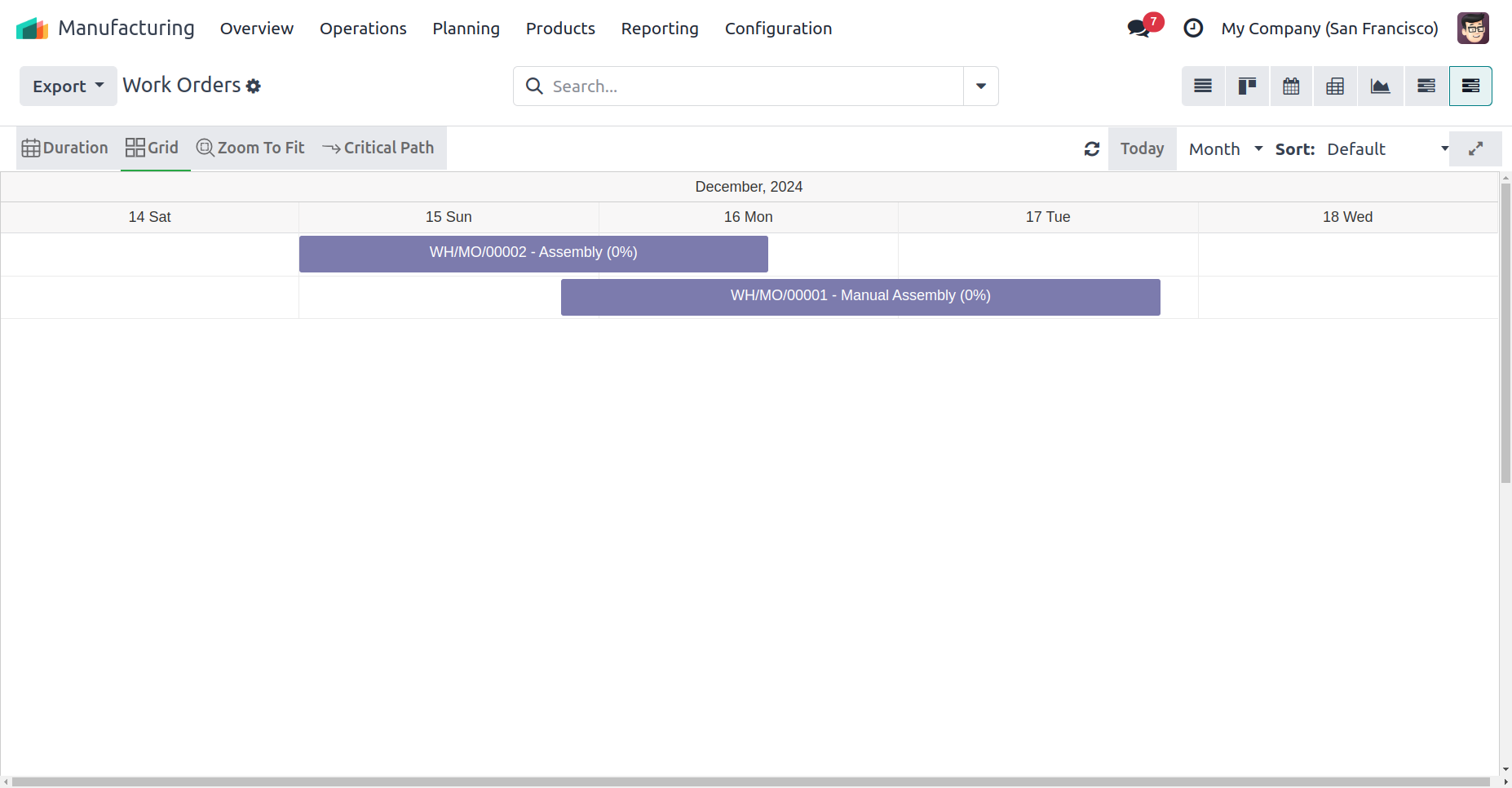Open the search filter options arrow
This screenshot has height=788, width=1512.
(981, 86)
